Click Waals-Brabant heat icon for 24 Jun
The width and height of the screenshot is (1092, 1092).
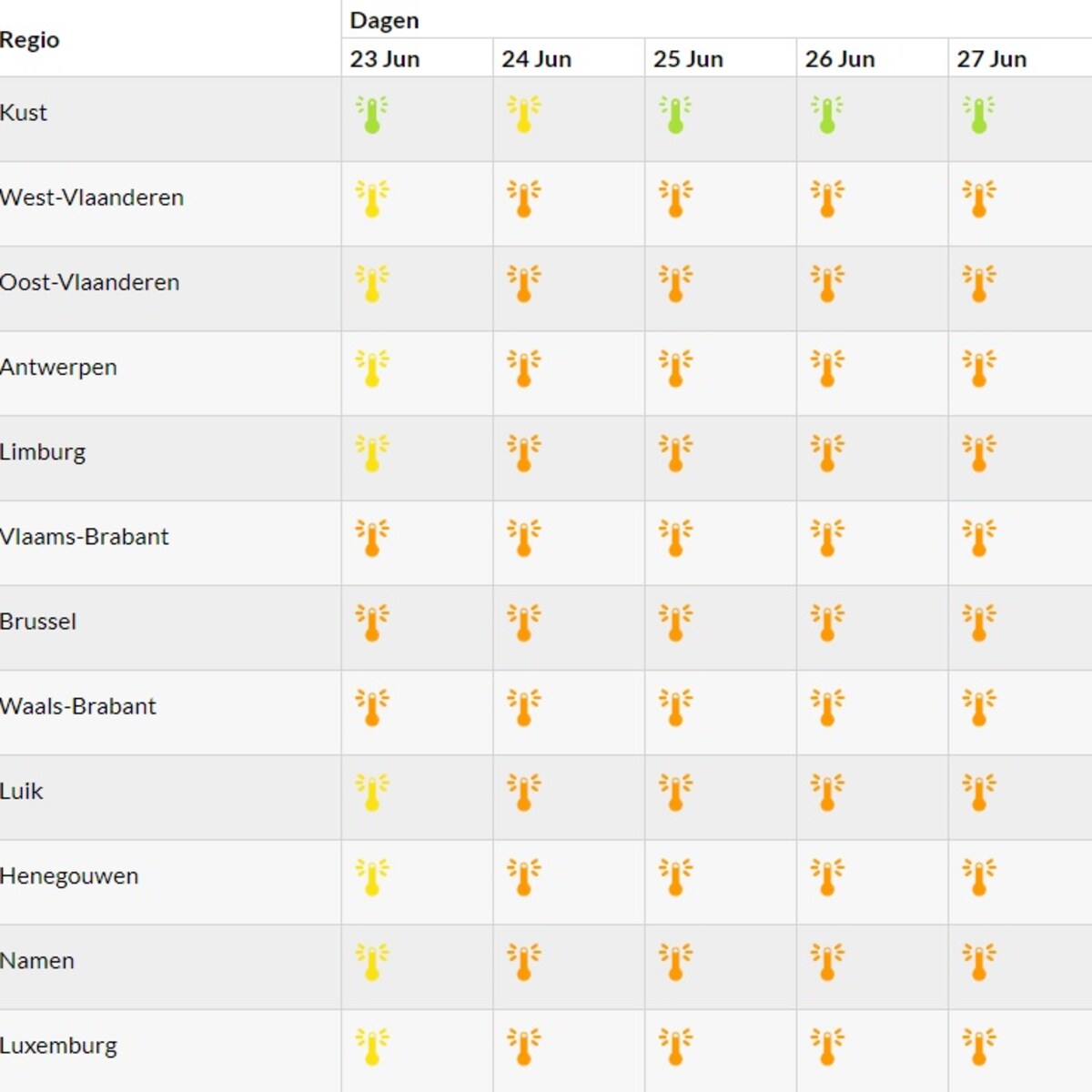(x=523, y=708)
